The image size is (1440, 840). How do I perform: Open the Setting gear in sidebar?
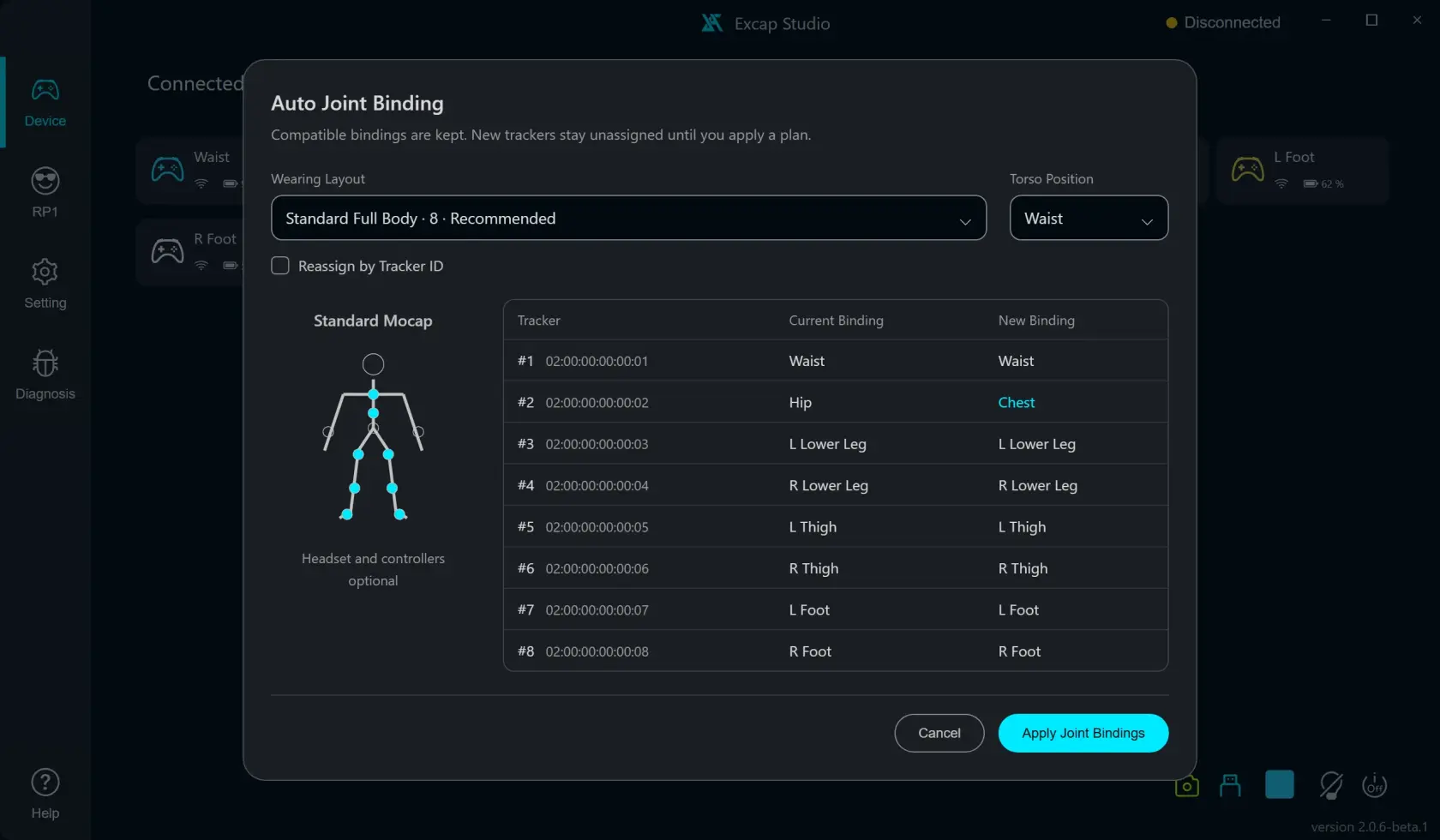pos(45,284)
